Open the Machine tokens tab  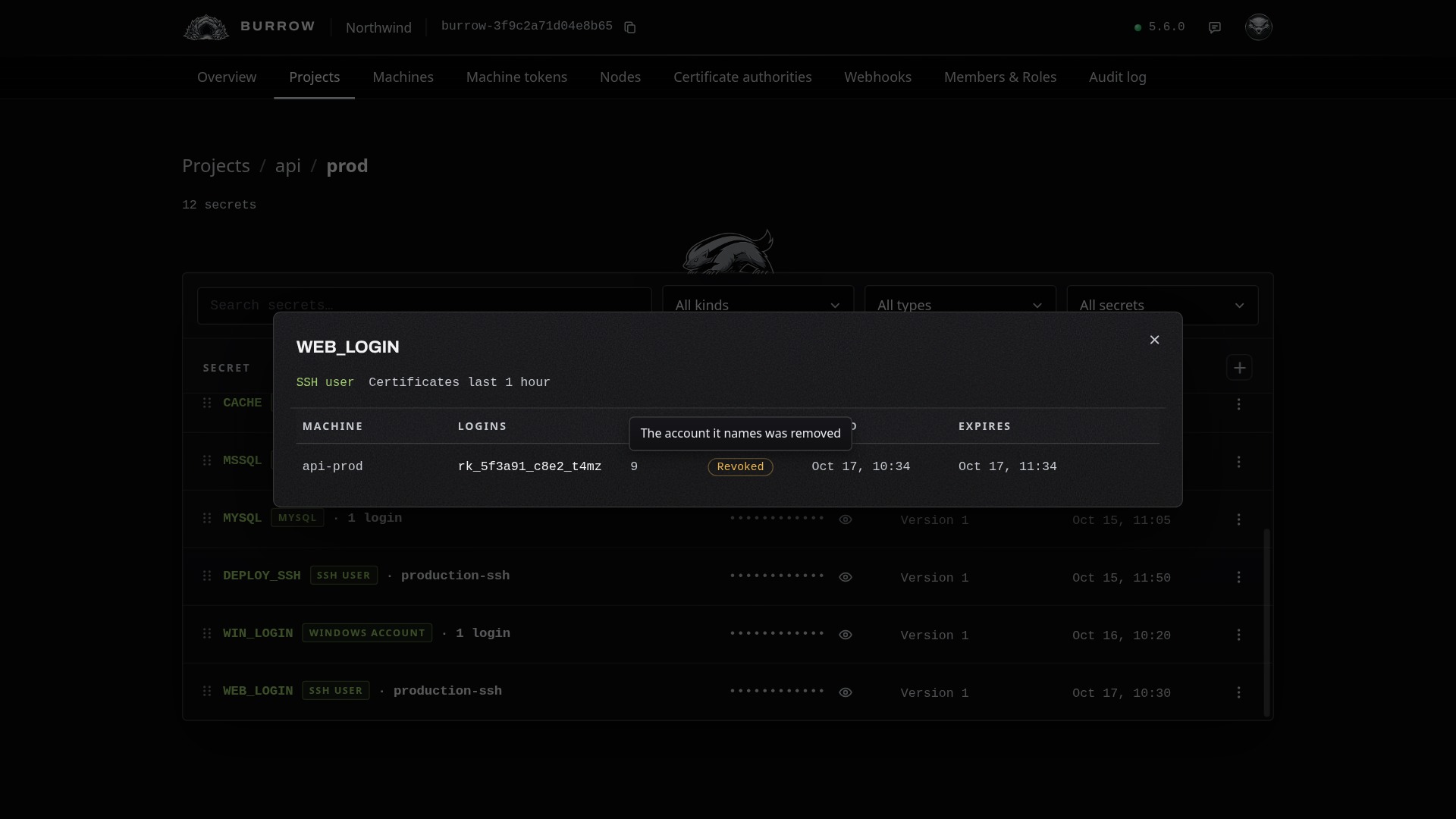coord(516,77)
